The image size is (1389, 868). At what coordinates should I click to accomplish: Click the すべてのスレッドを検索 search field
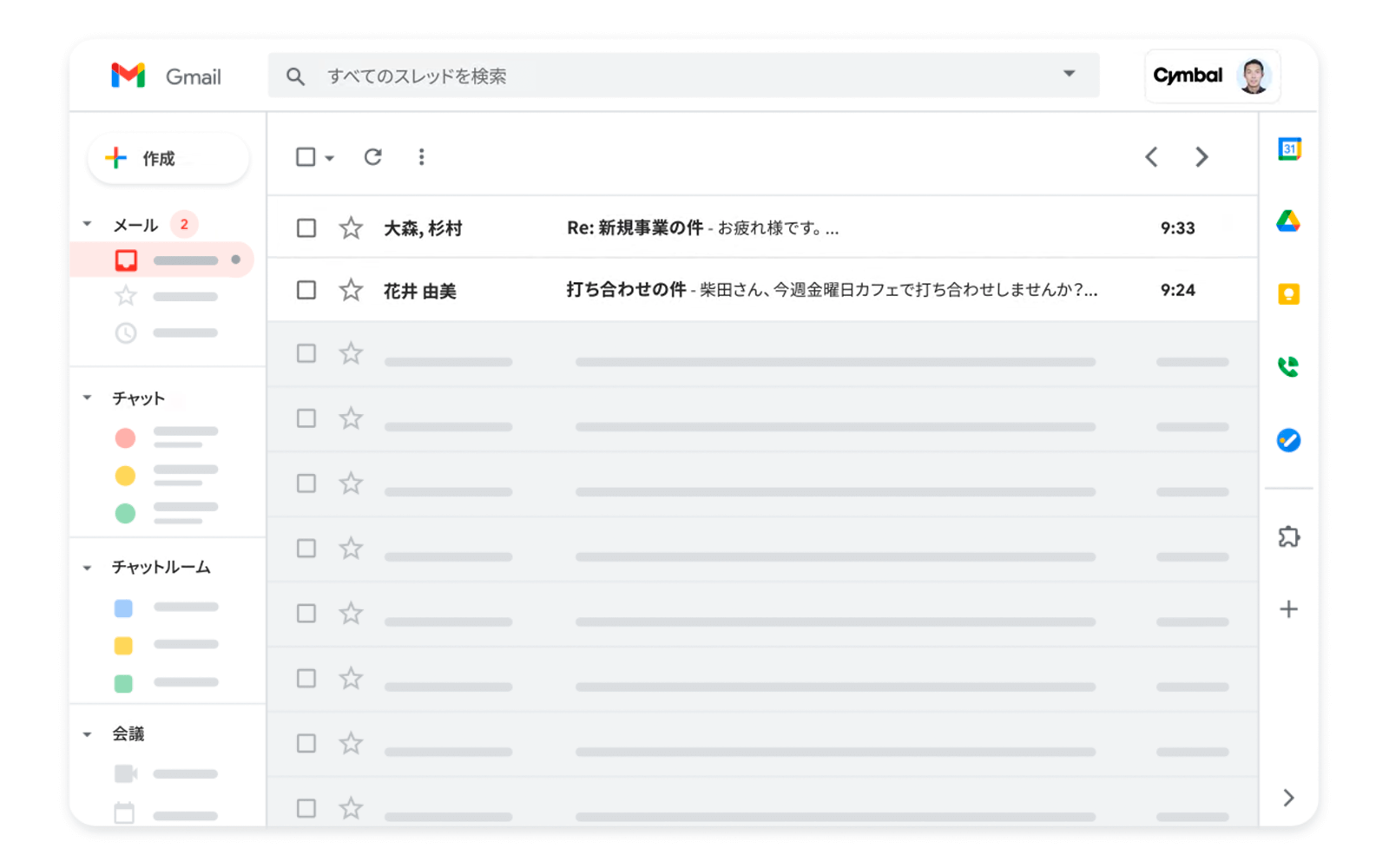pos(677,76)
